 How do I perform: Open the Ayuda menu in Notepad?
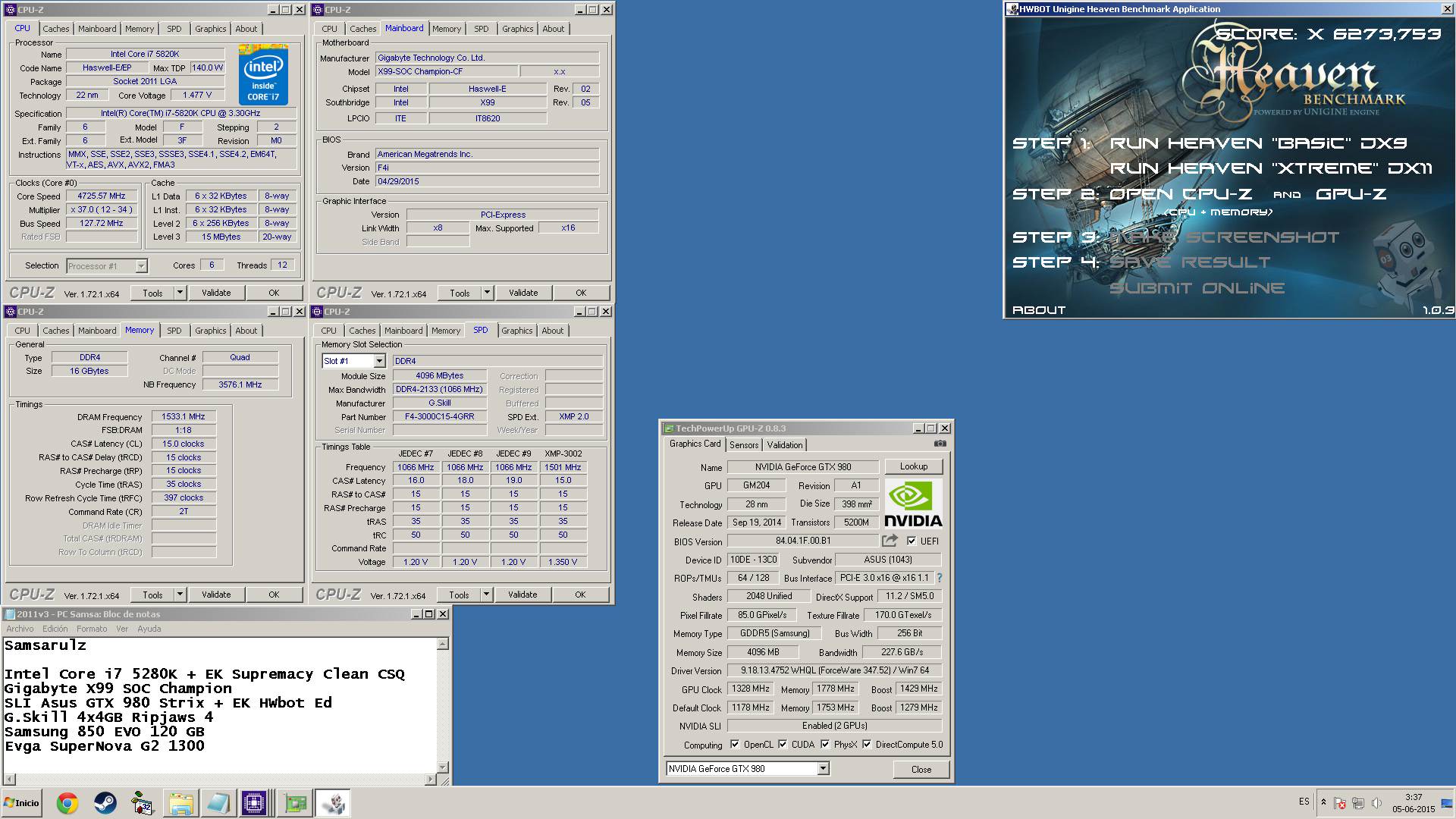(149, 629)
